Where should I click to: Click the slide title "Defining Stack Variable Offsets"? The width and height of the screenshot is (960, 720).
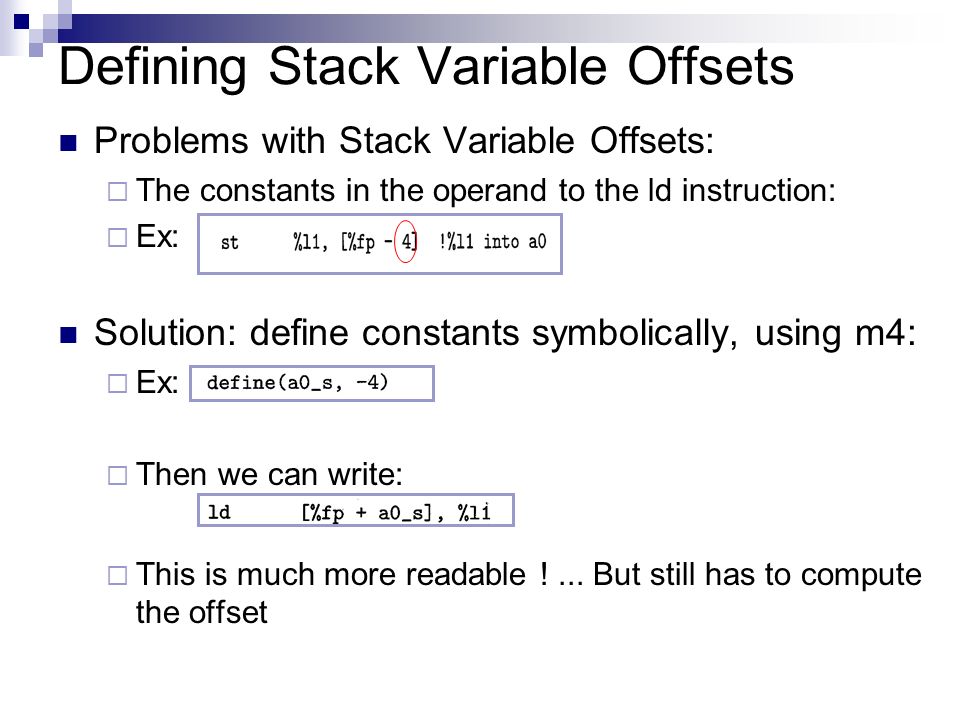pos(426,67)
